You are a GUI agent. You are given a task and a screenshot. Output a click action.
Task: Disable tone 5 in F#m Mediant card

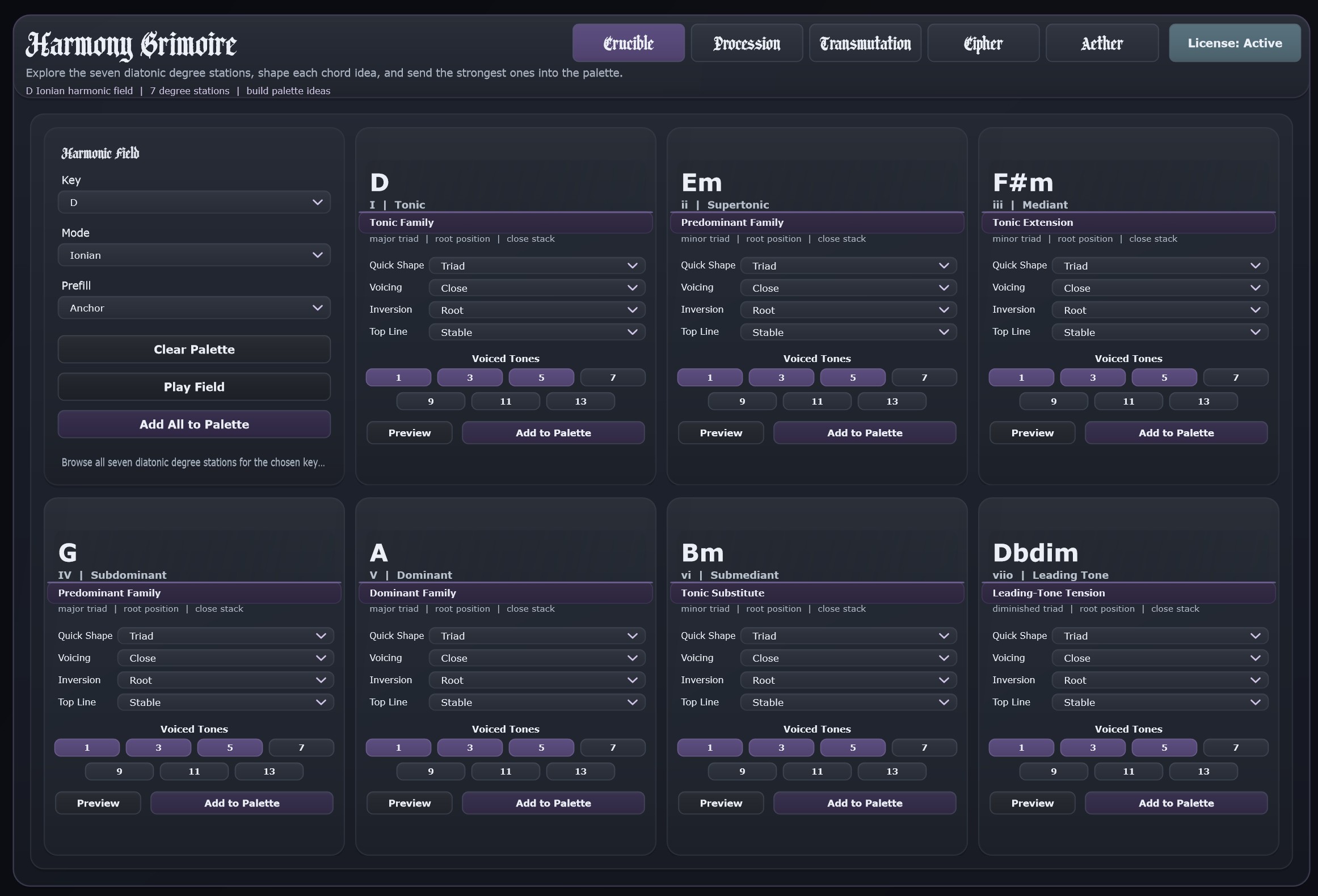tap(1164, 377)
